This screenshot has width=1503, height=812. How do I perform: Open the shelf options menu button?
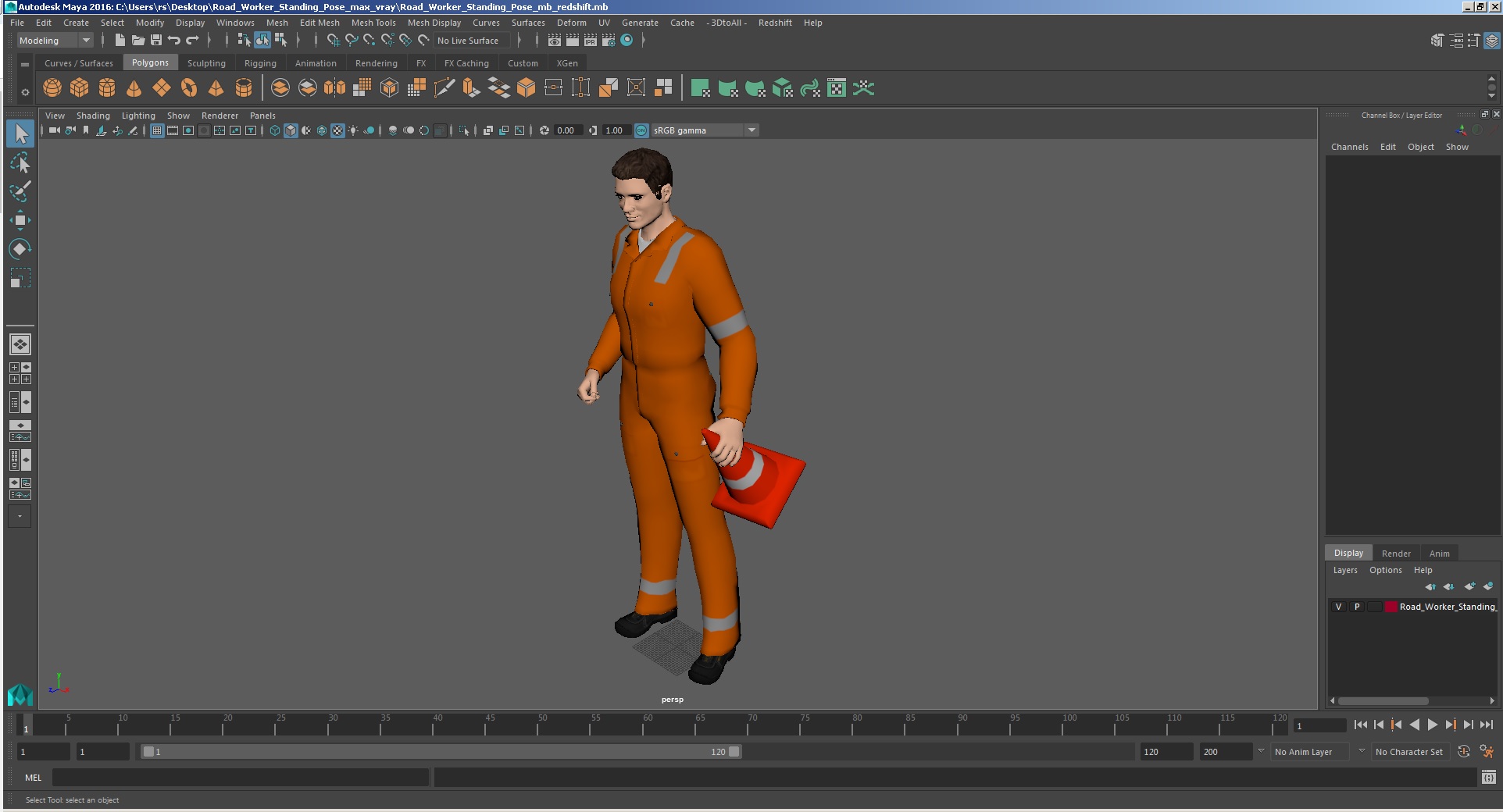tap(25, 92)
